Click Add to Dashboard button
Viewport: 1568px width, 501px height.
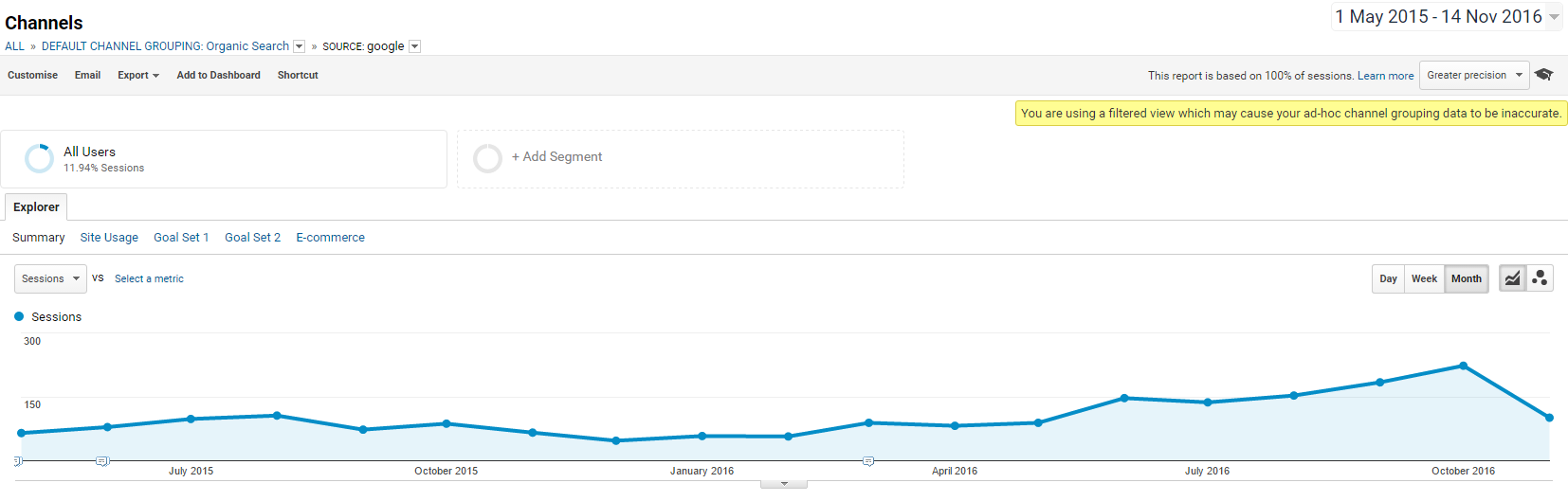coord(218,75)
